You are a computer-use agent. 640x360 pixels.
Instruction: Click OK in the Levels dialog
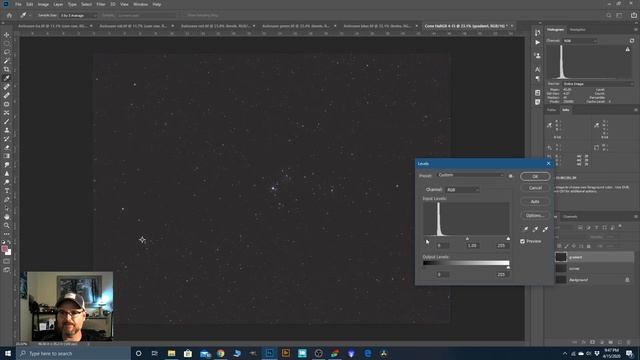535,177
